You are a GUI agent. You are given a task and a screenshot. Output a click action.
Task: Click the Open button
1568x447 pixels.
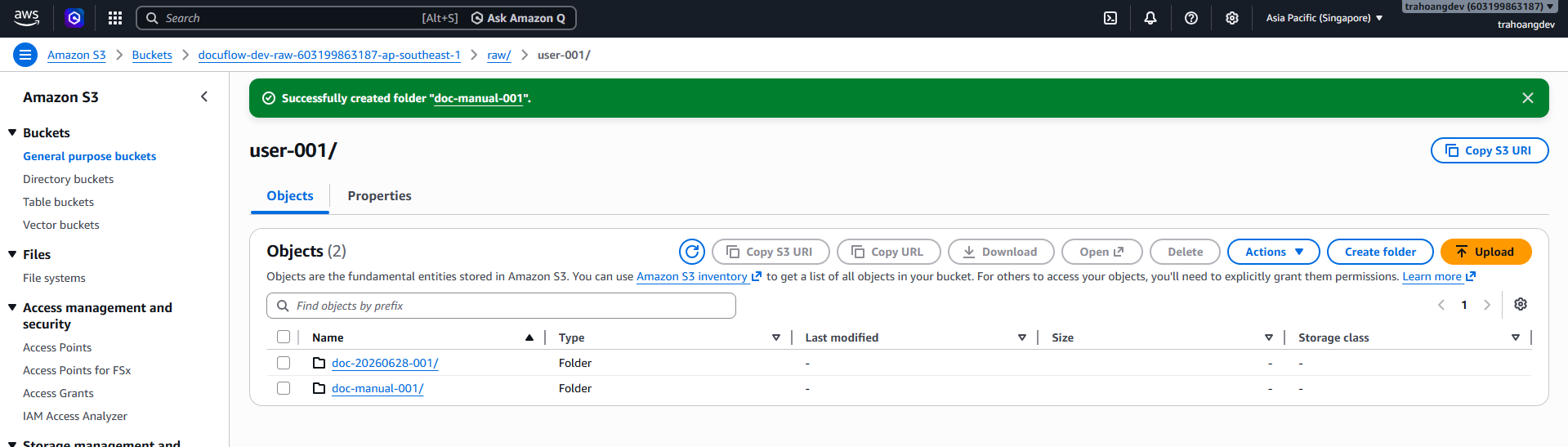[x=1101, y=252]
